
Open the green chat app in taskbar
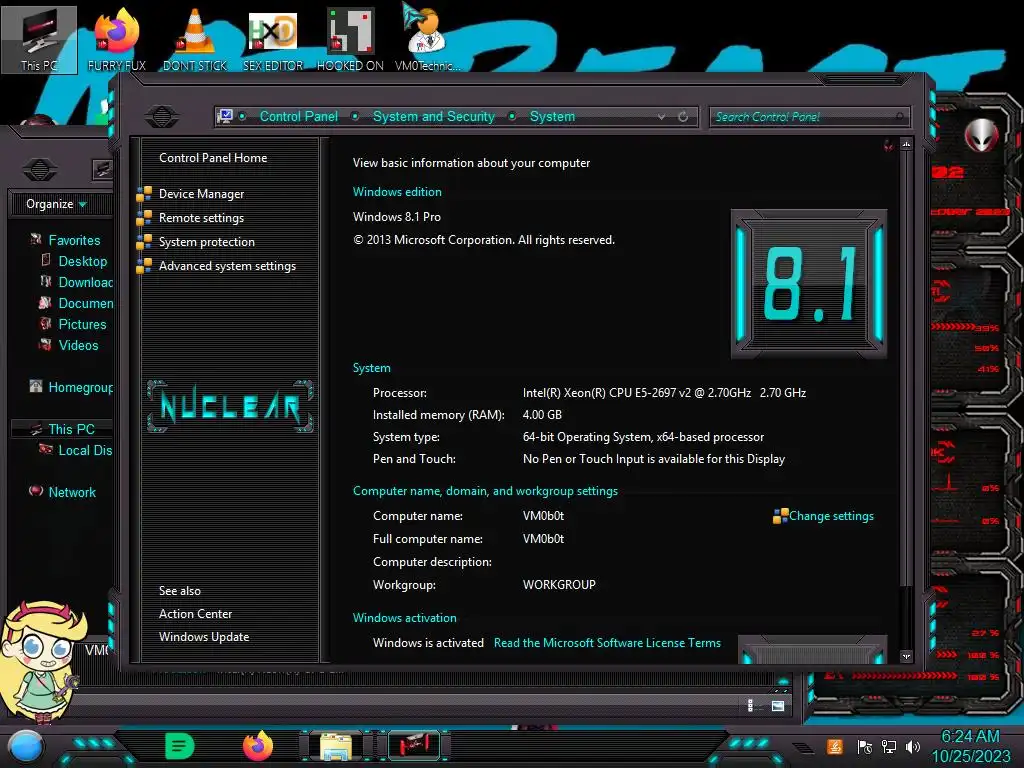180,746
